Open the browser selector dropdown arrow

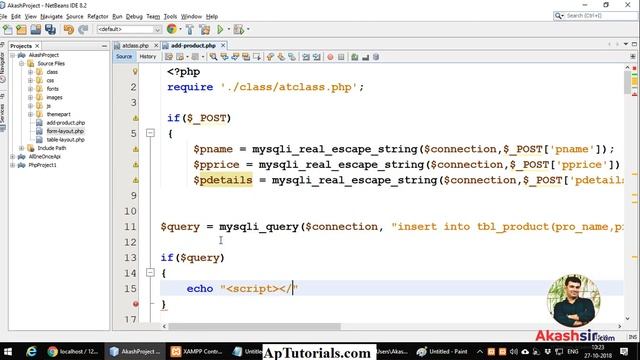pyautogui.click(x=180, y=29)
